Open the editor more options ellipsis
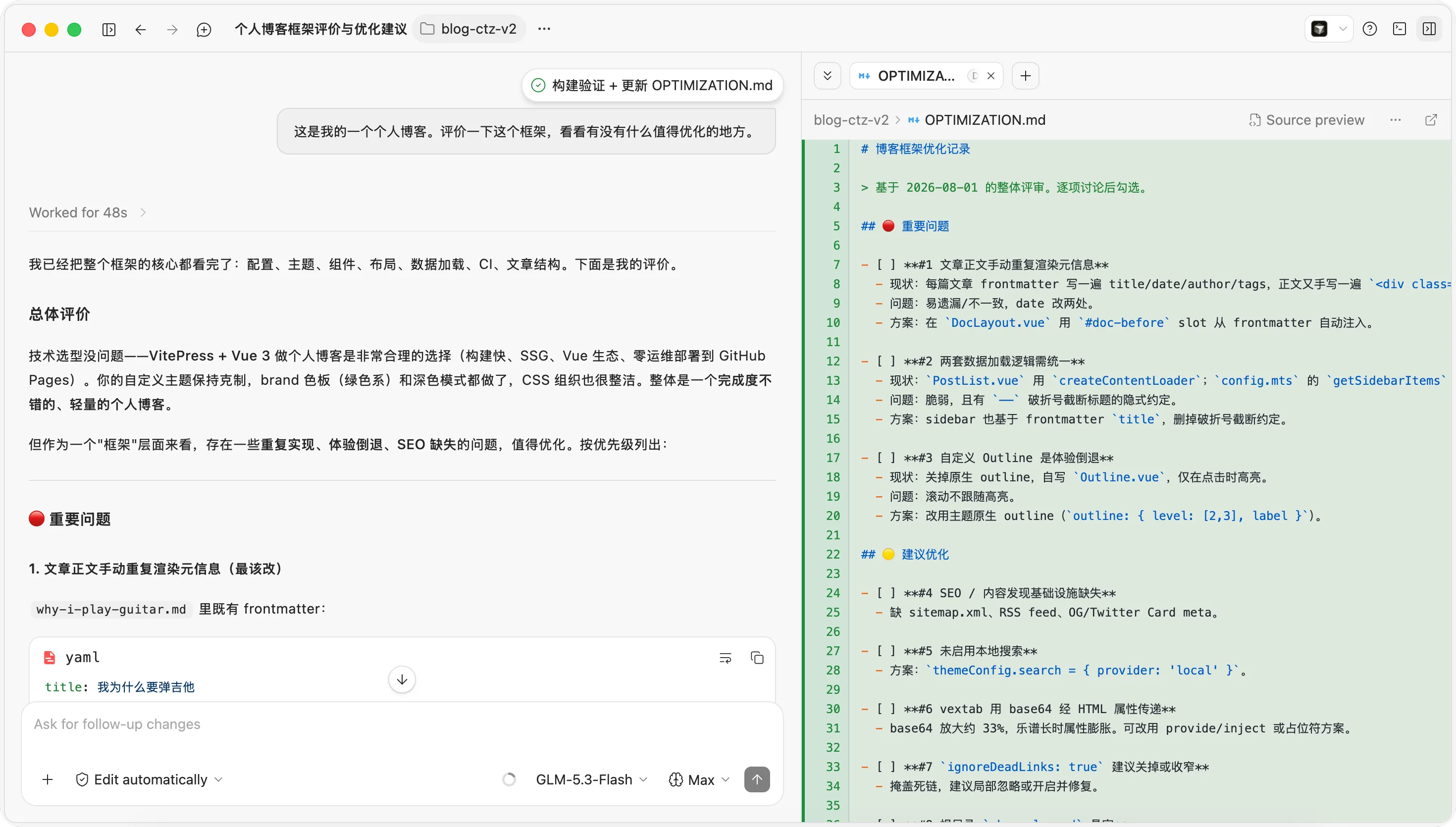Viewport: 1456px width, 827px height. 1395,120
